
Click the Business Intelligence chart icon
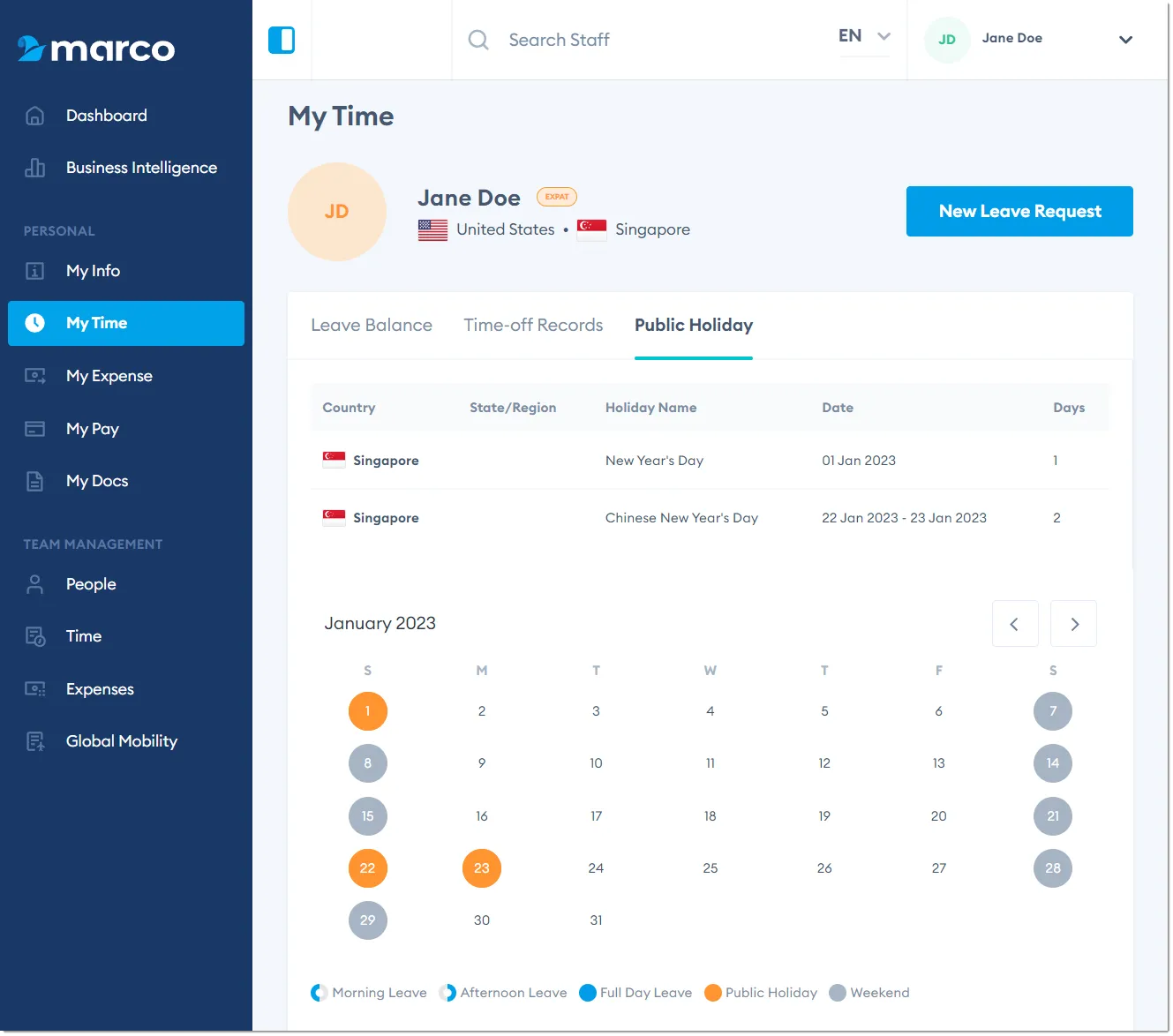34,168
